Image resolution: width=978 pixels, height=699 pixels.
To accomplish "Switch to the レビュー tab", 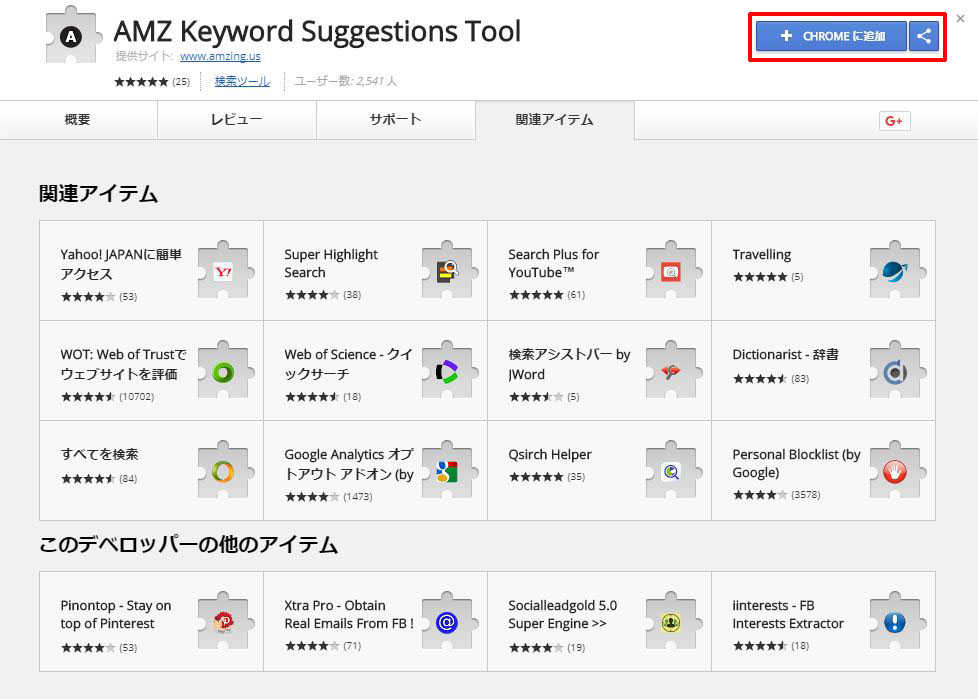I will point(236,120).
